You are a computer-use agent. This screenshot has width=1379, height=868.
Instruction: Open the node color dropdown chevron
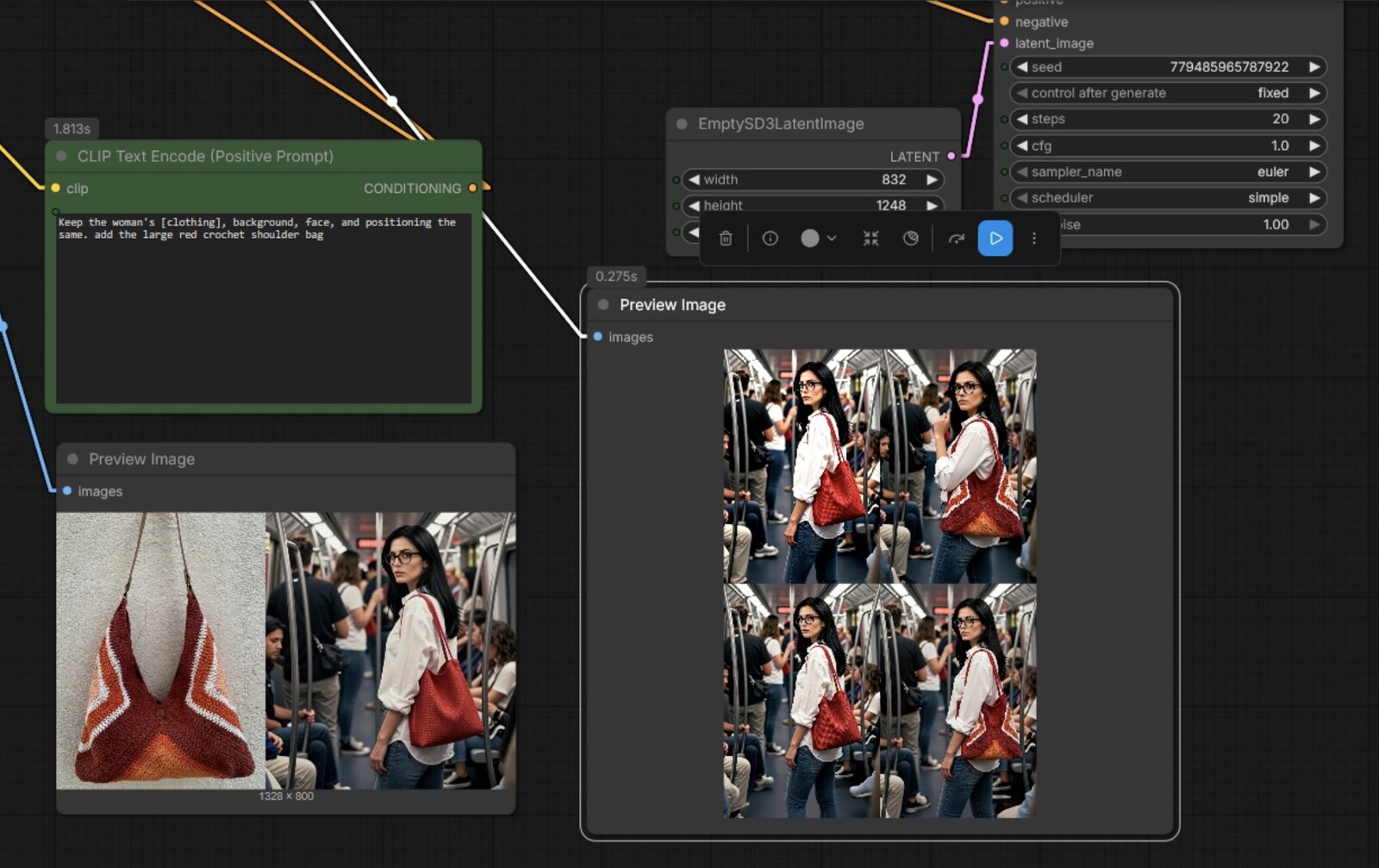[832, 239]
